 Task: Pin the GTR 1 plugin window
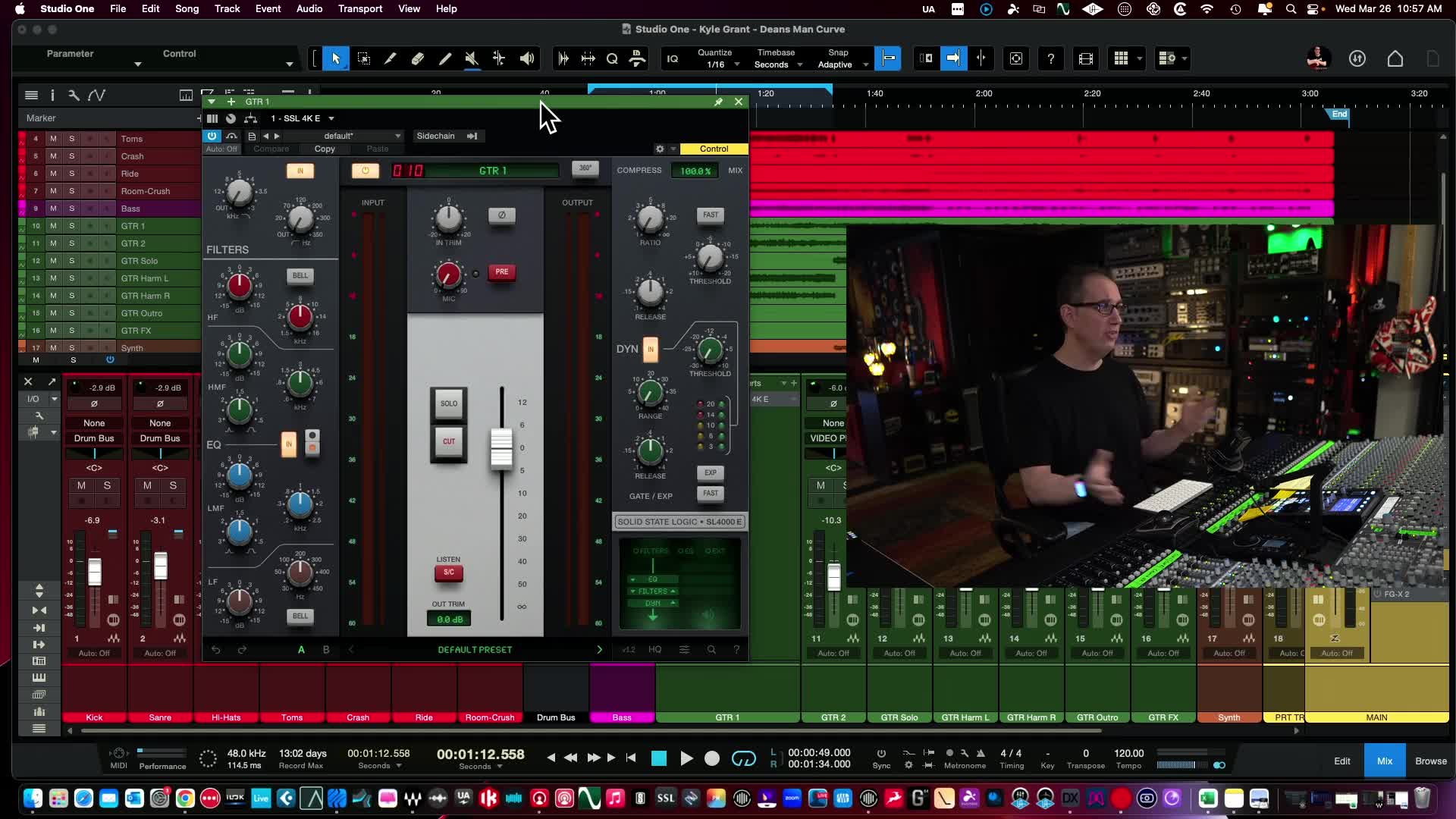coord(718,102)
